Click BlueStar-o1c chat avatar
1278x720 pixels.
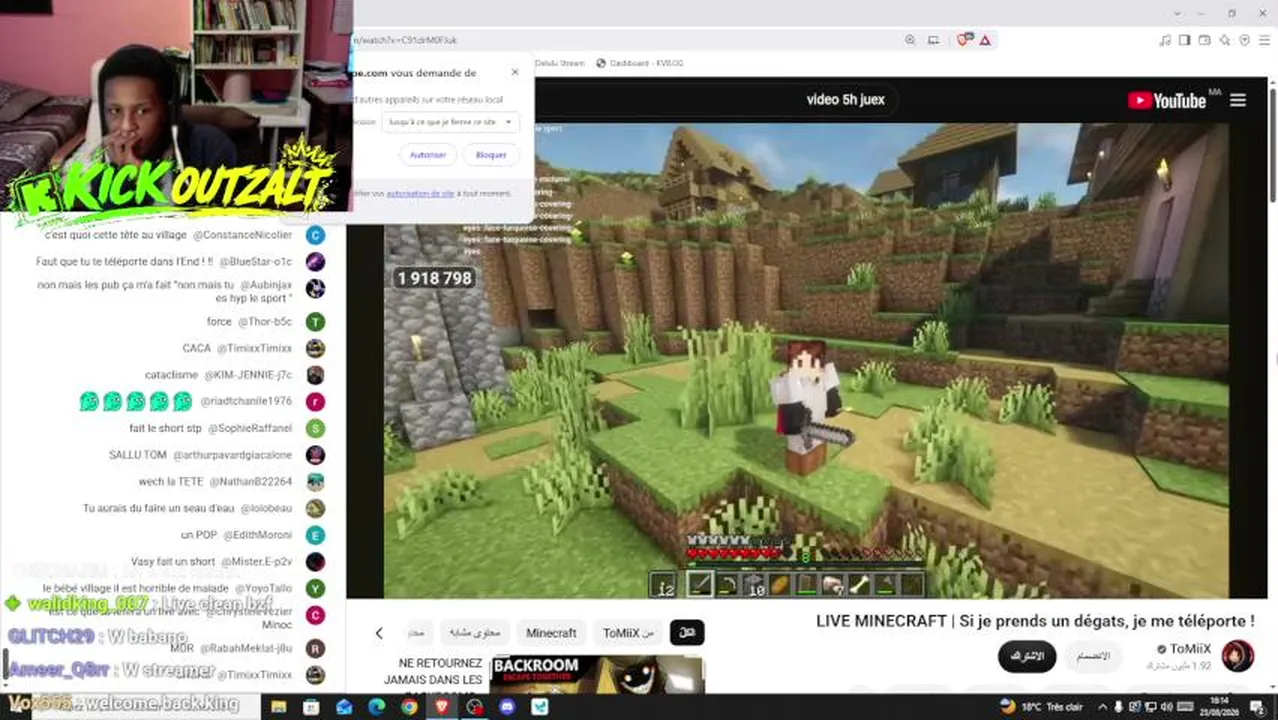tap(315, 262)
